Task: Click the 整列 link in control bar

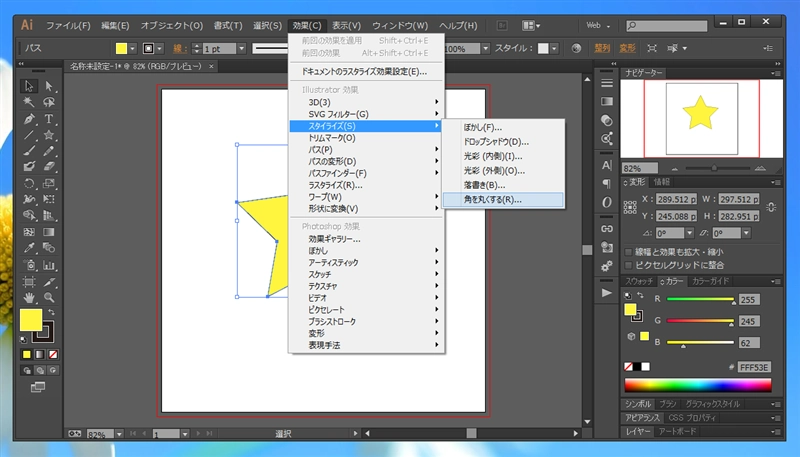Action: (x=602, y=48)
